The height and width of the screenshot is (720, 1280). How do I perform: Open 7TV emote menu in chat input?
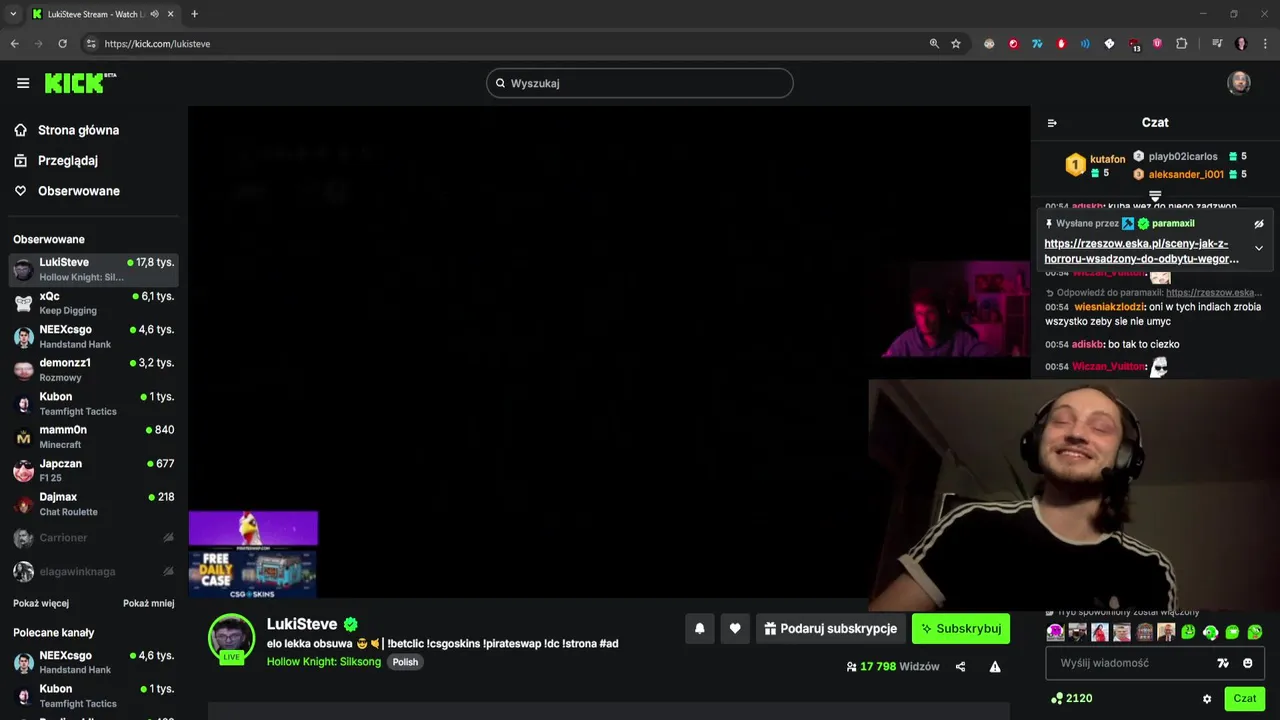tap(1223, 663)
